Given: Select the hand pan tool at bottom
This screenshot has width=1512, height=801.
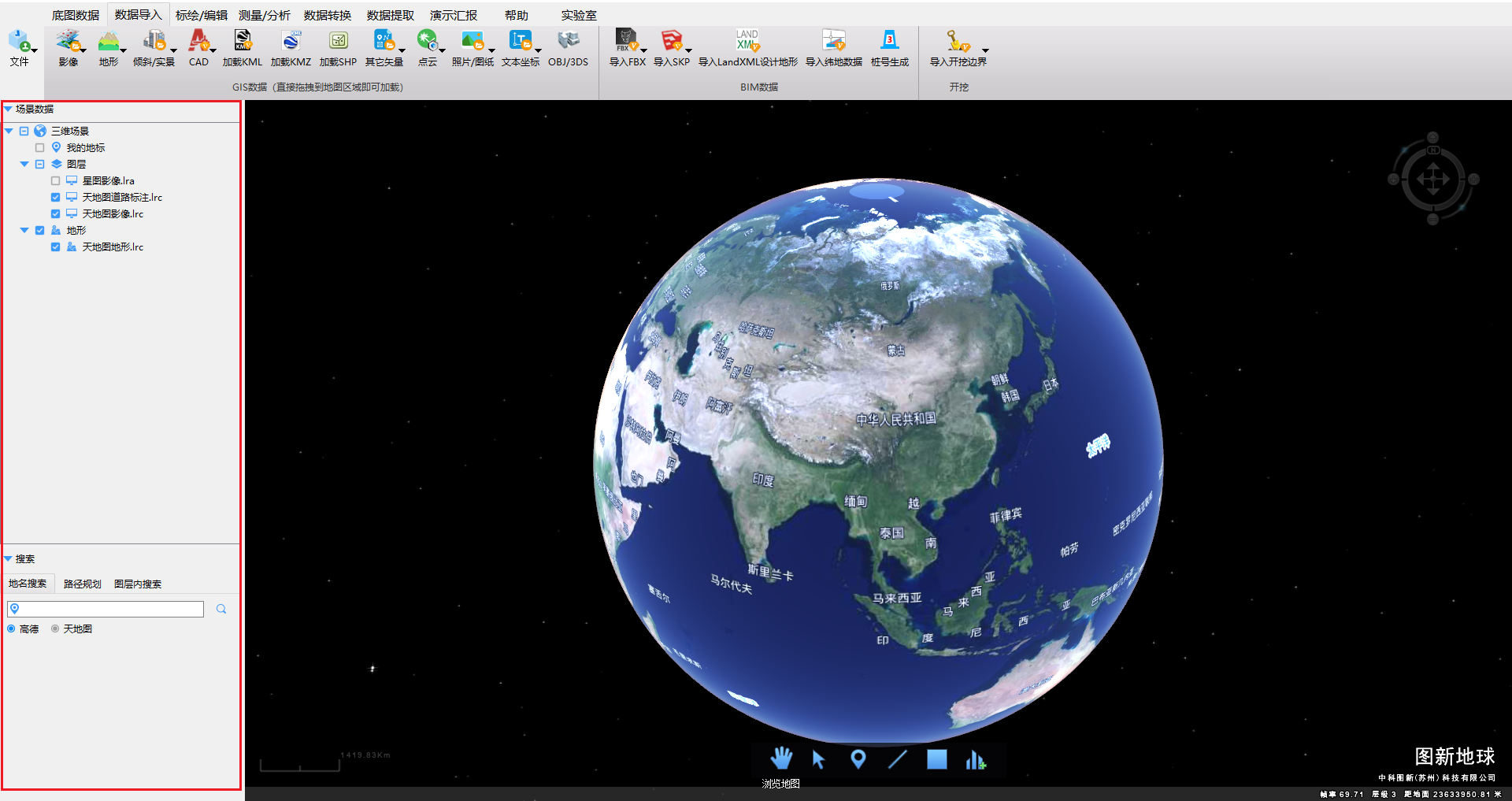Looking at the screenshot, I should (x=780, y=758).
